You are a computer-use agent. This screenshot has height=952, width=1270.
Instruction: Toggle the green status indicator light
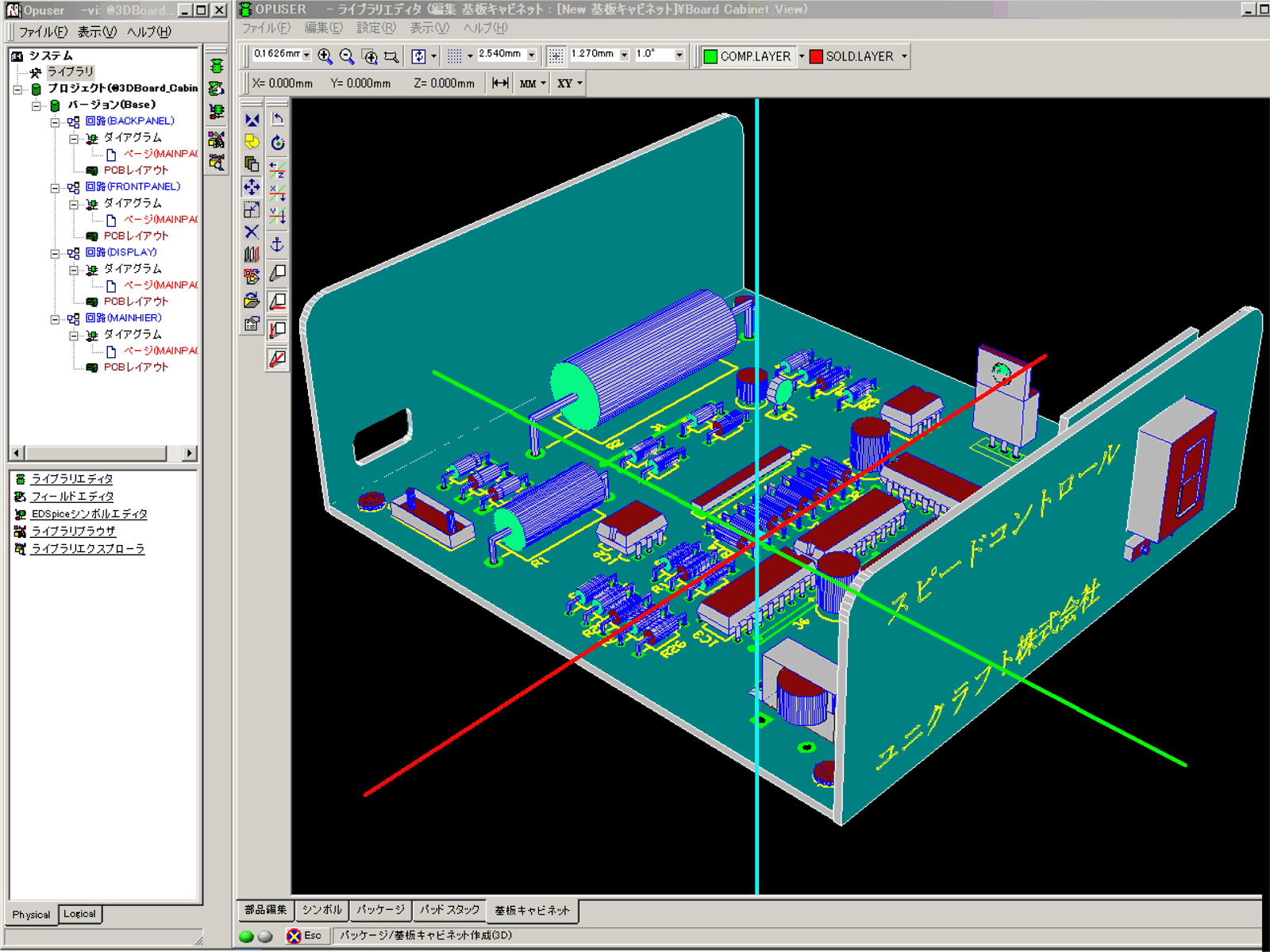pos(246,936)
